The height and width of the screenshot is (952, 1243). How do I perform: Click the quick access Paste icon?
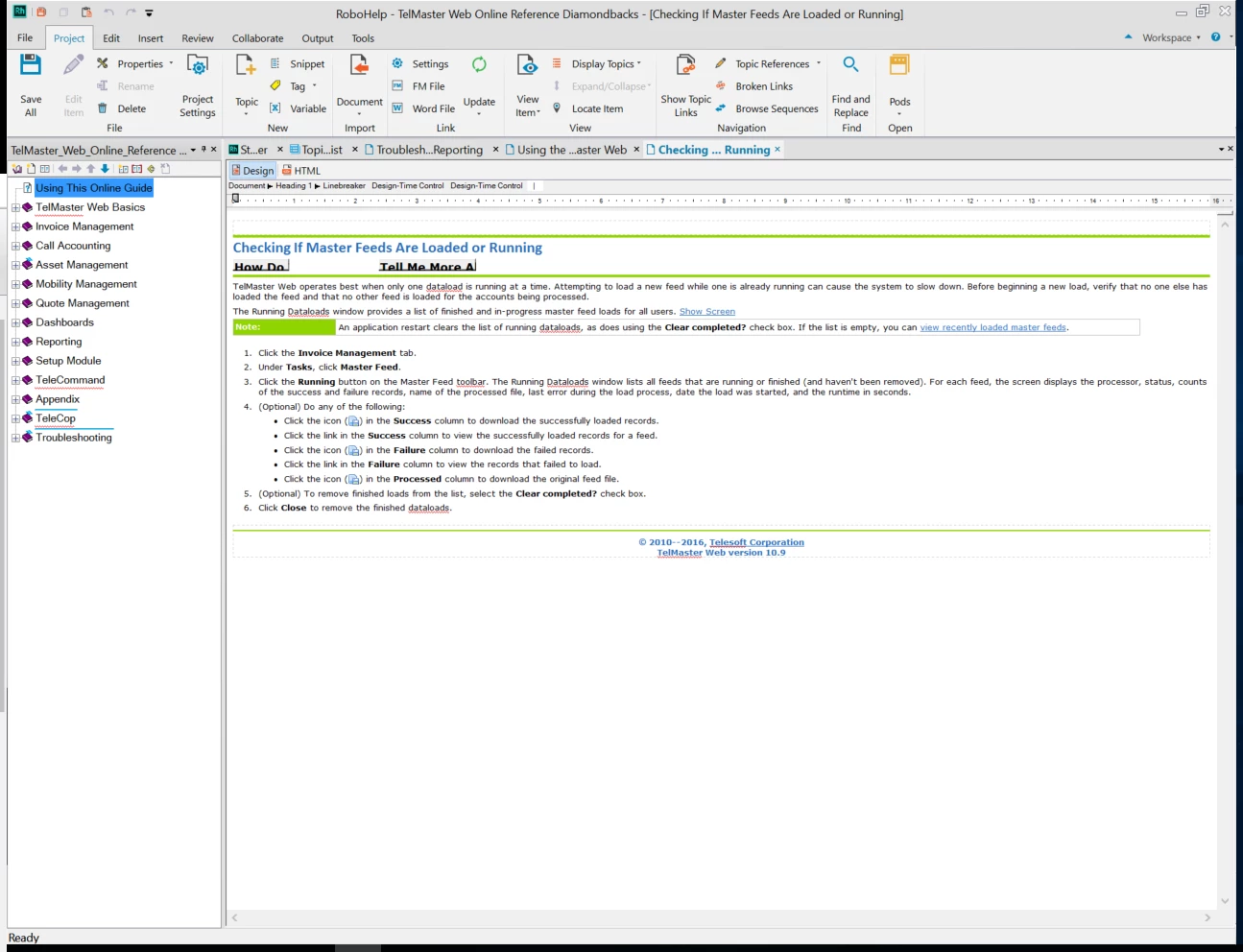point(86,12)
